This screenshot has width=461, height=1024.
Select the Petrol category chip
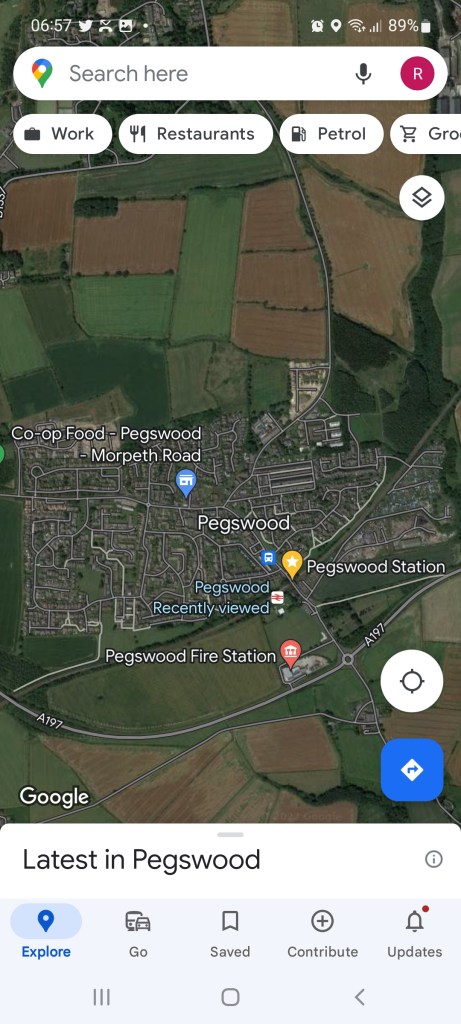332,134
